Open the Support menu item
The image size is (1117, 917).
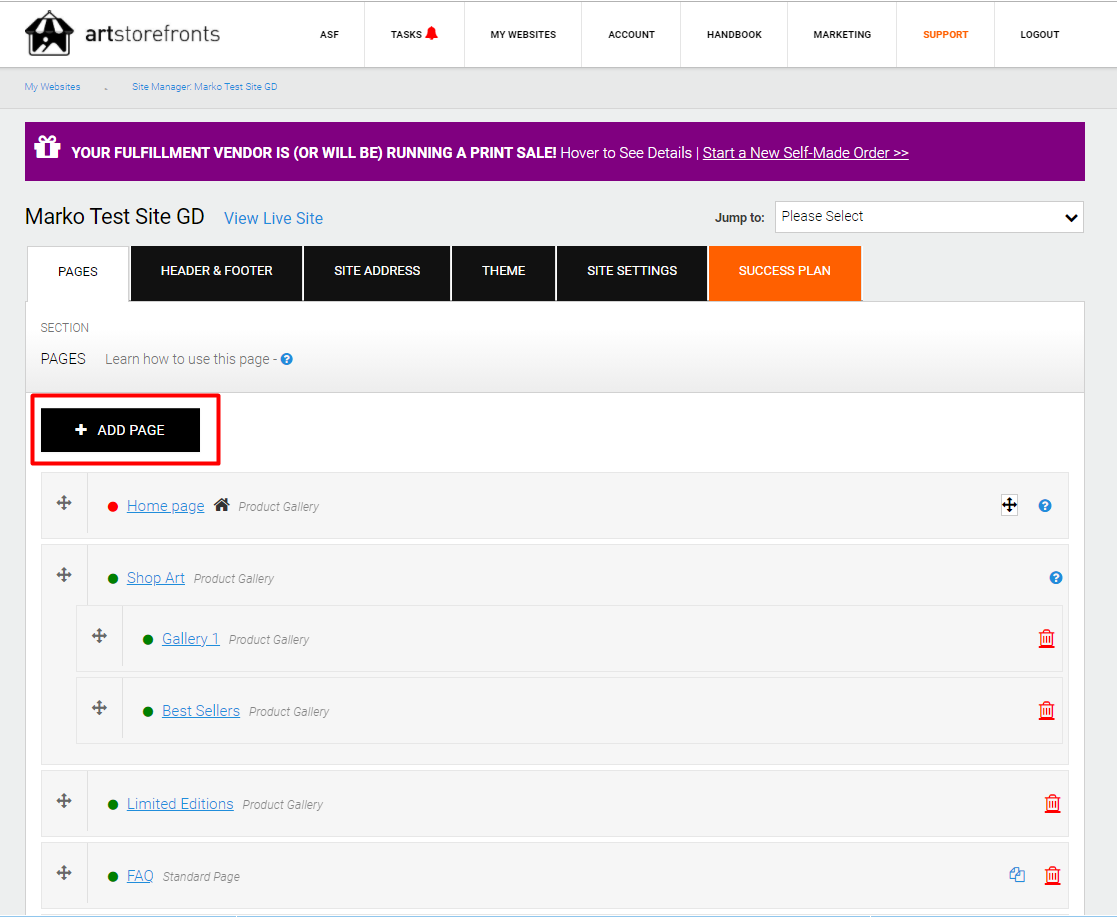tap(945, 34)
